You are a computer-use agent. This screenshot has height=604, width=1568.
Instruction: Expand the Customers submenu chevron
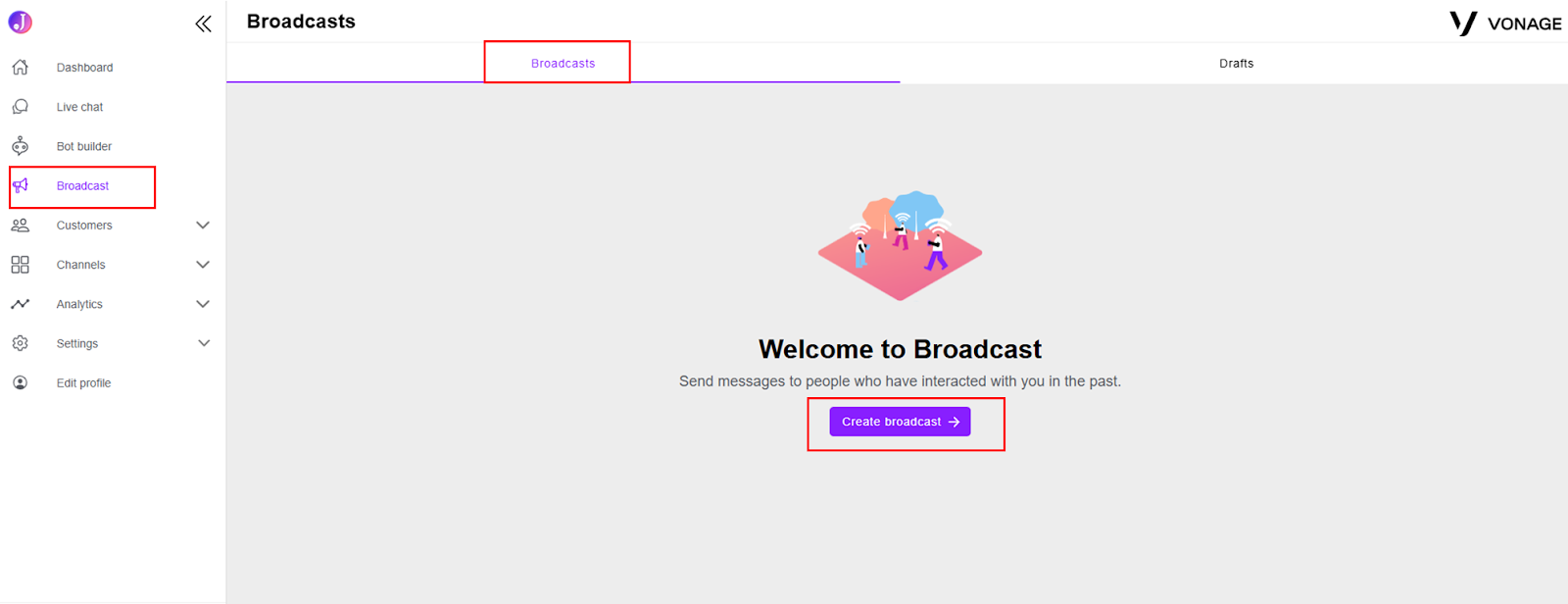[203, 226]
